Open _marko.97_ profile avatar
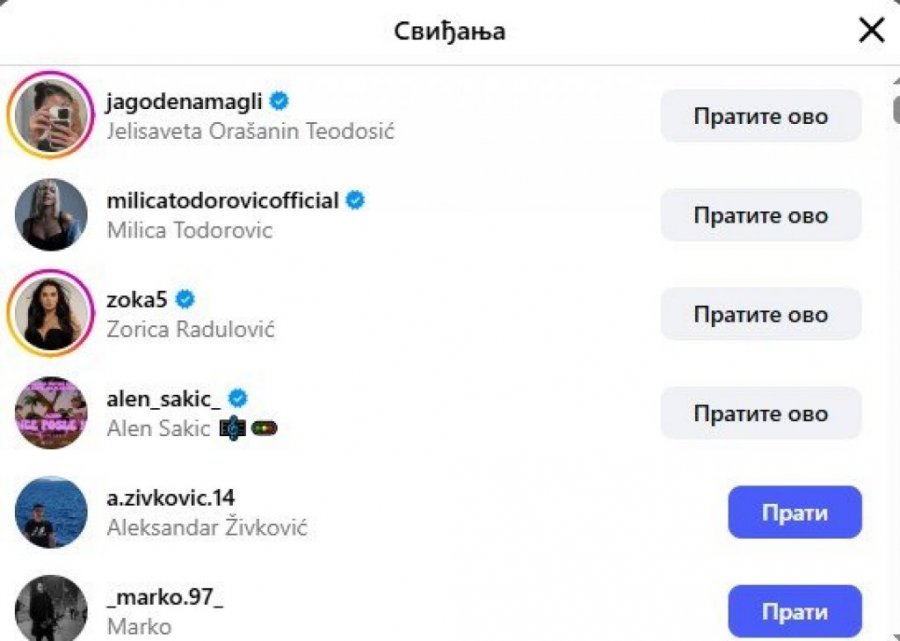This screenshot has height=641, width=900. coord(51,608)
